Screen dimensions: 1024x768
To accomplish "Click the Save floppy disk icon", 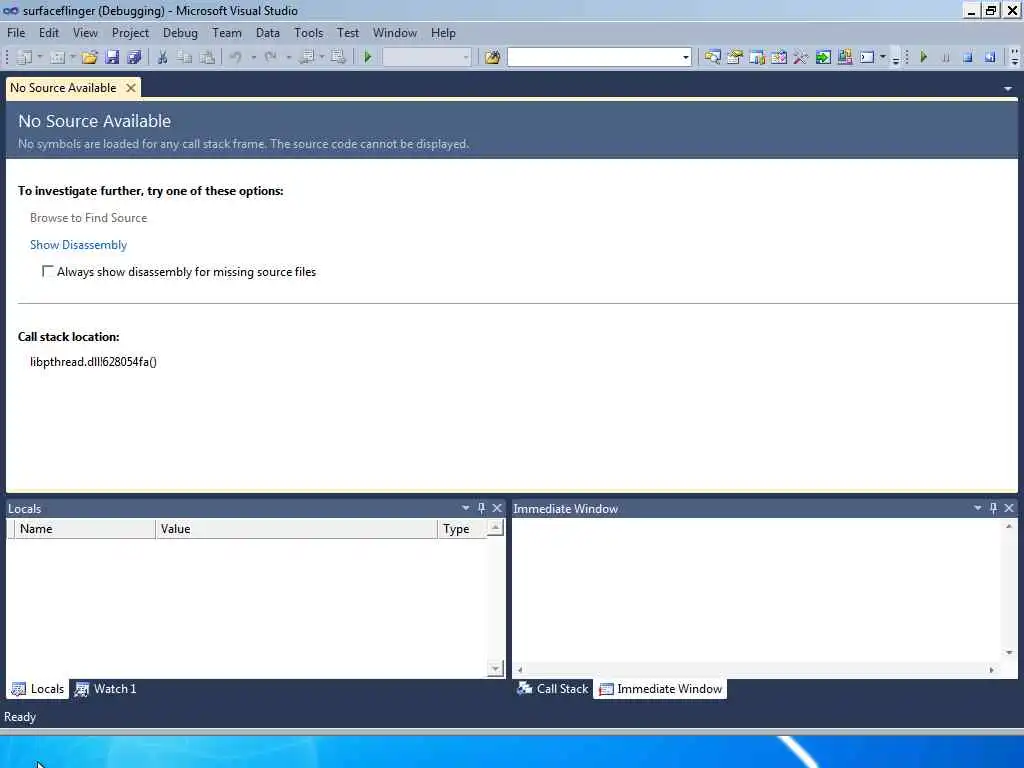I will 112,57.
